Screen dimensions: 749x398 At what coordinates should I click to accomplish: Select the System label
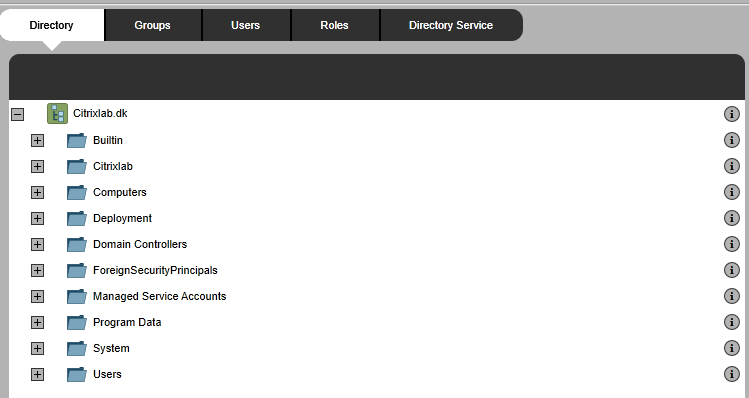pyautogui.click(x=111, y=348)
